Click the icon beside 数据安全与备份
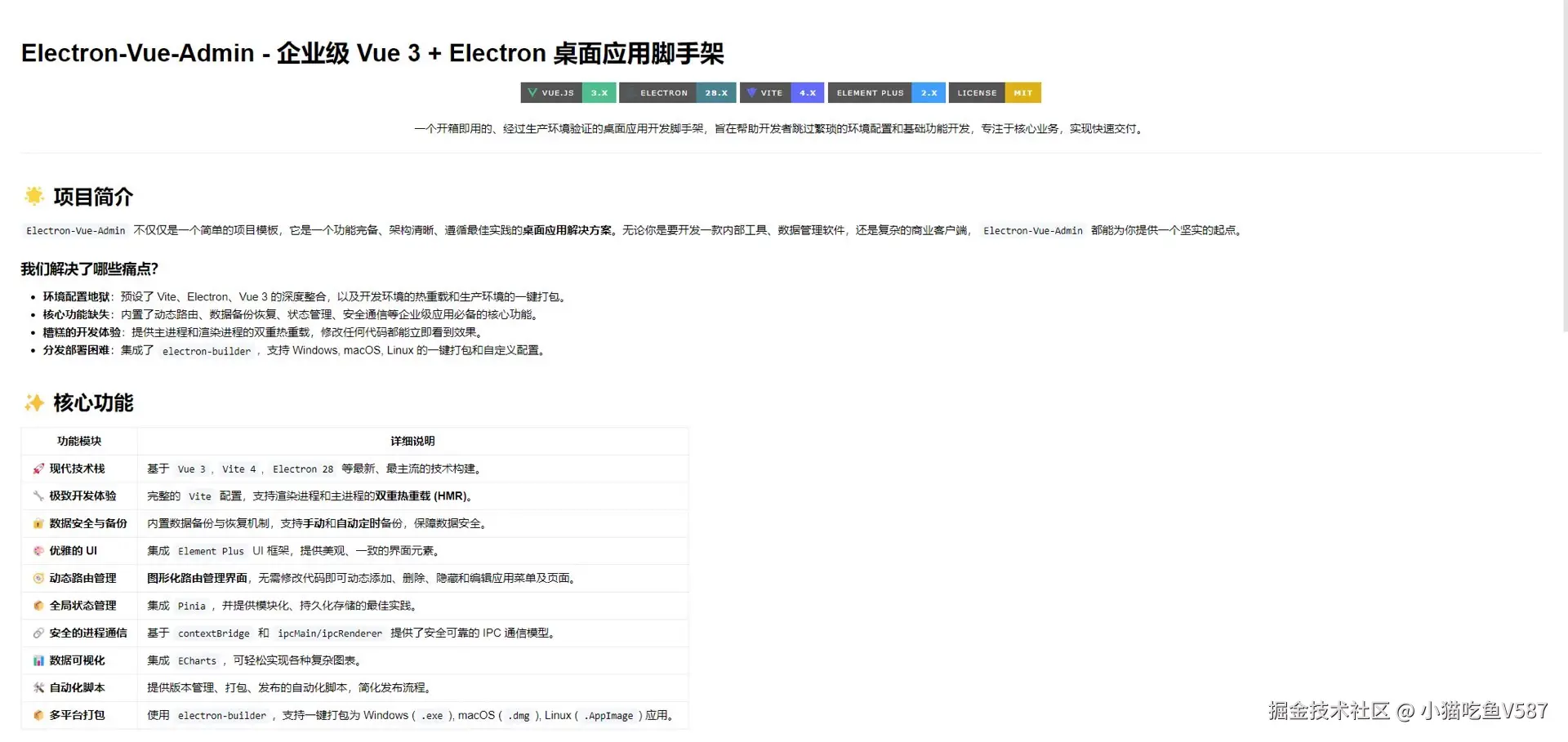The height and width of the screenshot is (742, 1568). coord(38,523)
